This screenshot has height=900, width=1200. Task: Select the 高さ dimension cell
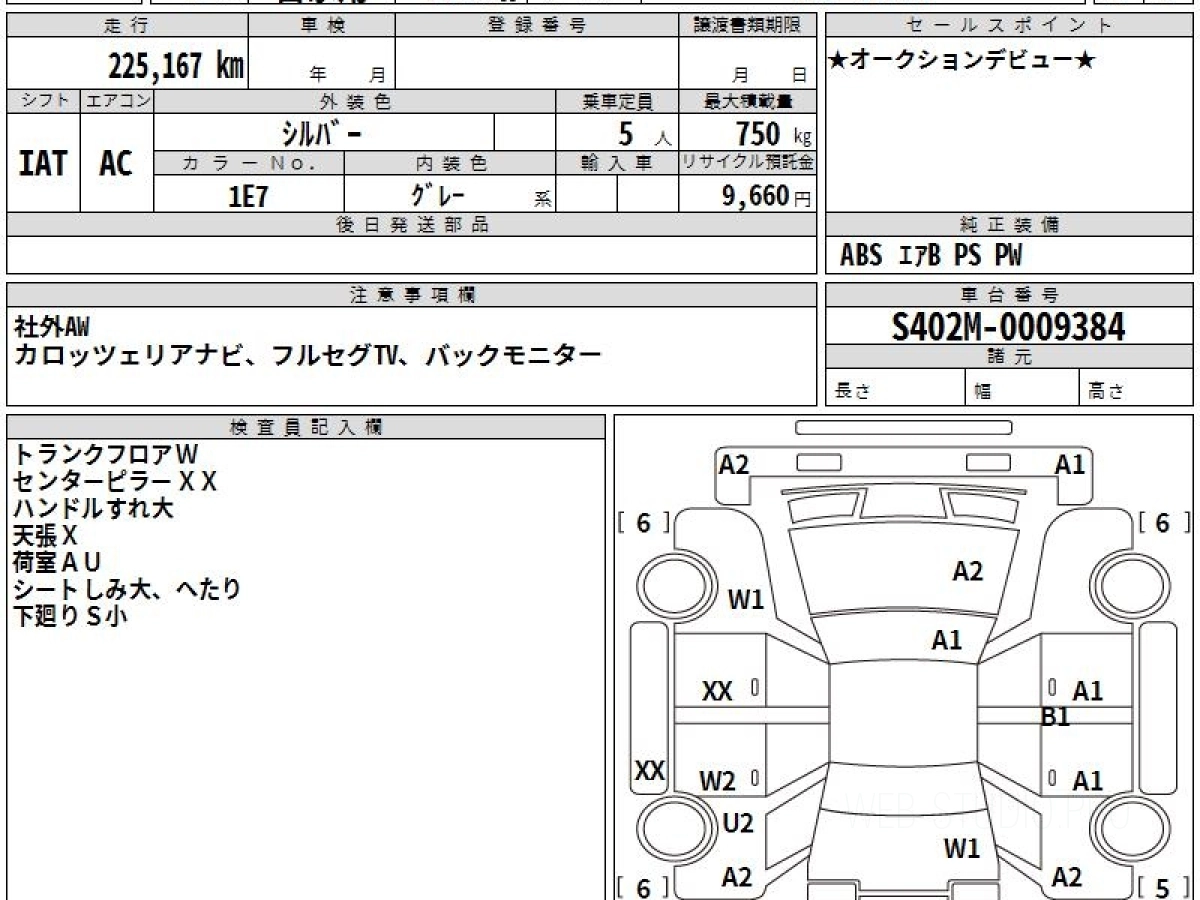1137,388
